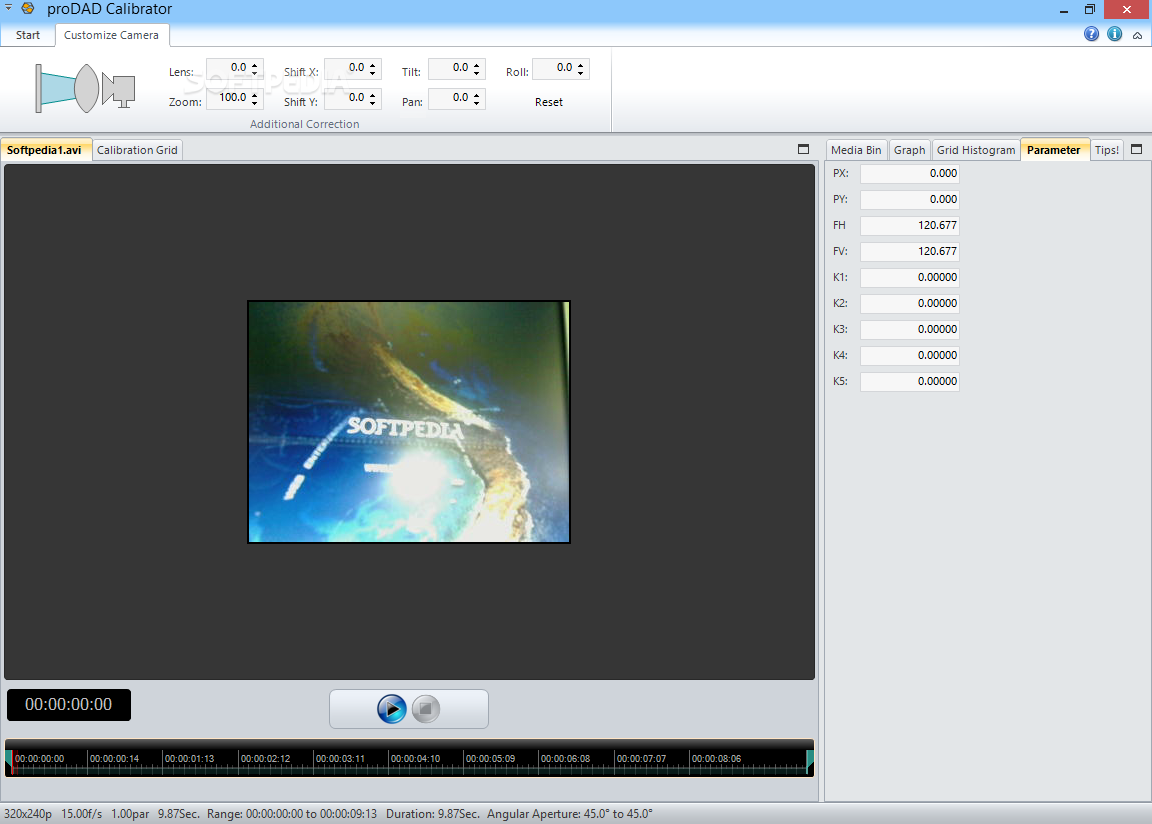Switch to the Start tab
1152x824 pixels.
pos(28,35)
